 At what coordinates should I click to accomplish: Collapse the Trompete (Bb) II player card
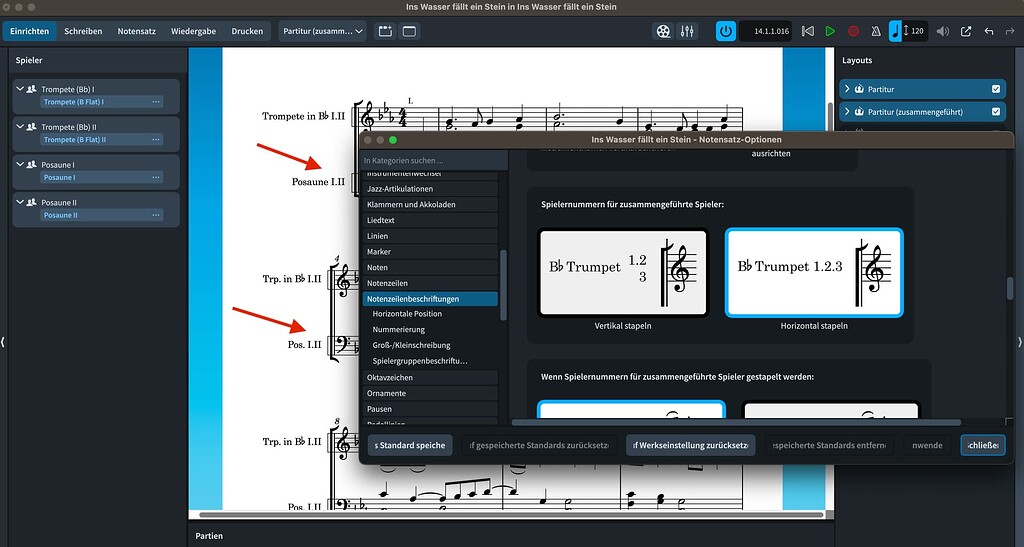tap(20, 127)
